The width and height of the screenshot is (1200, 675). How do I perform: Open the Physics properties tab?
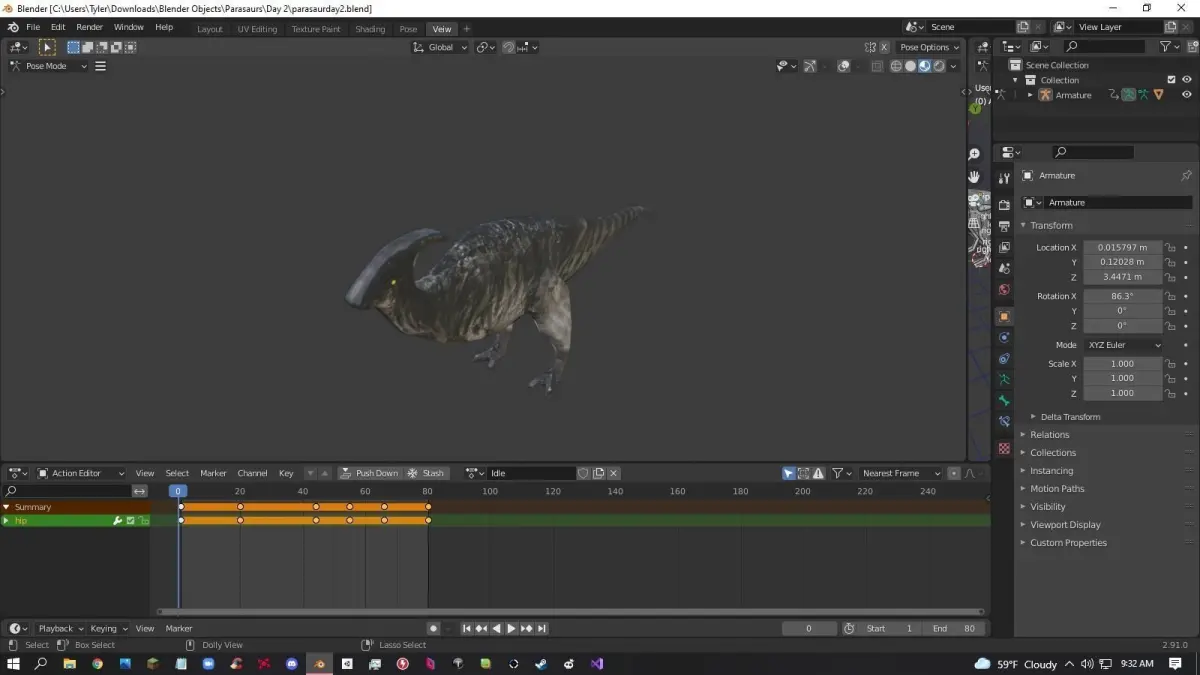(1004, 337)
